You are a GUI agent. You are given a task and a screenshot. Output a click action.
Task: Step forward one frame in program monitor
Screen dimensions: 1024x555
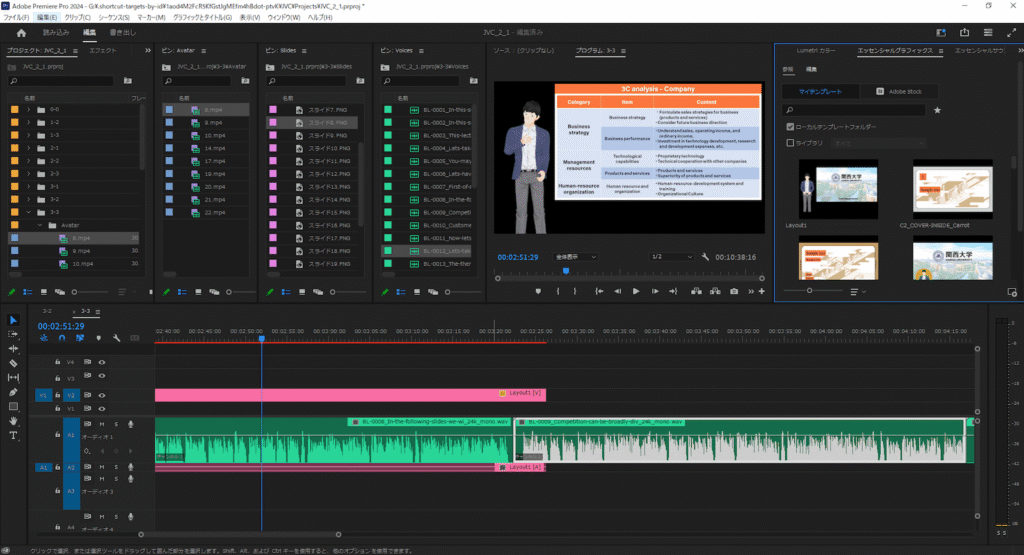[x=655, y=291]
